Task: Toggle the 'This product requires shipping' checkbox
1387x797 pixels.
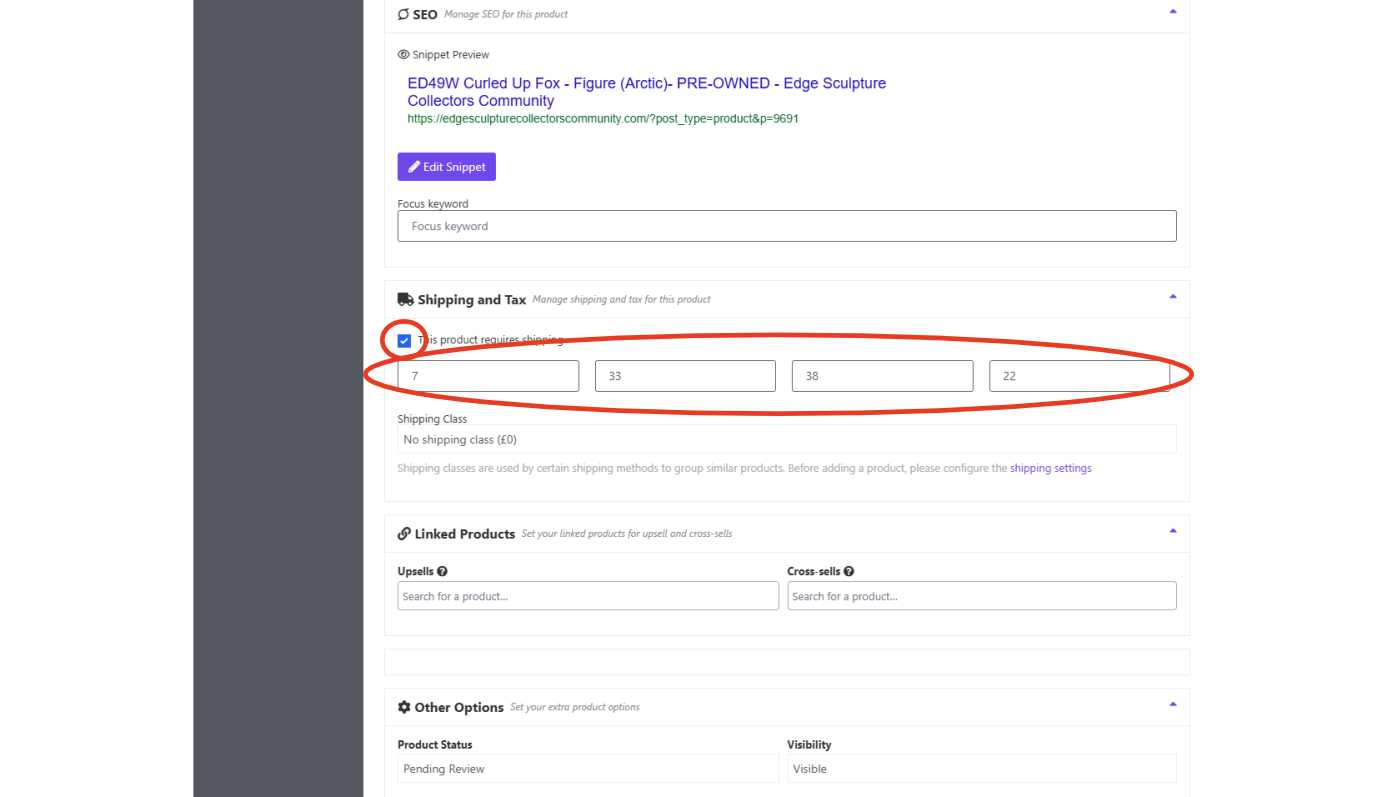Action: (404, 341)
